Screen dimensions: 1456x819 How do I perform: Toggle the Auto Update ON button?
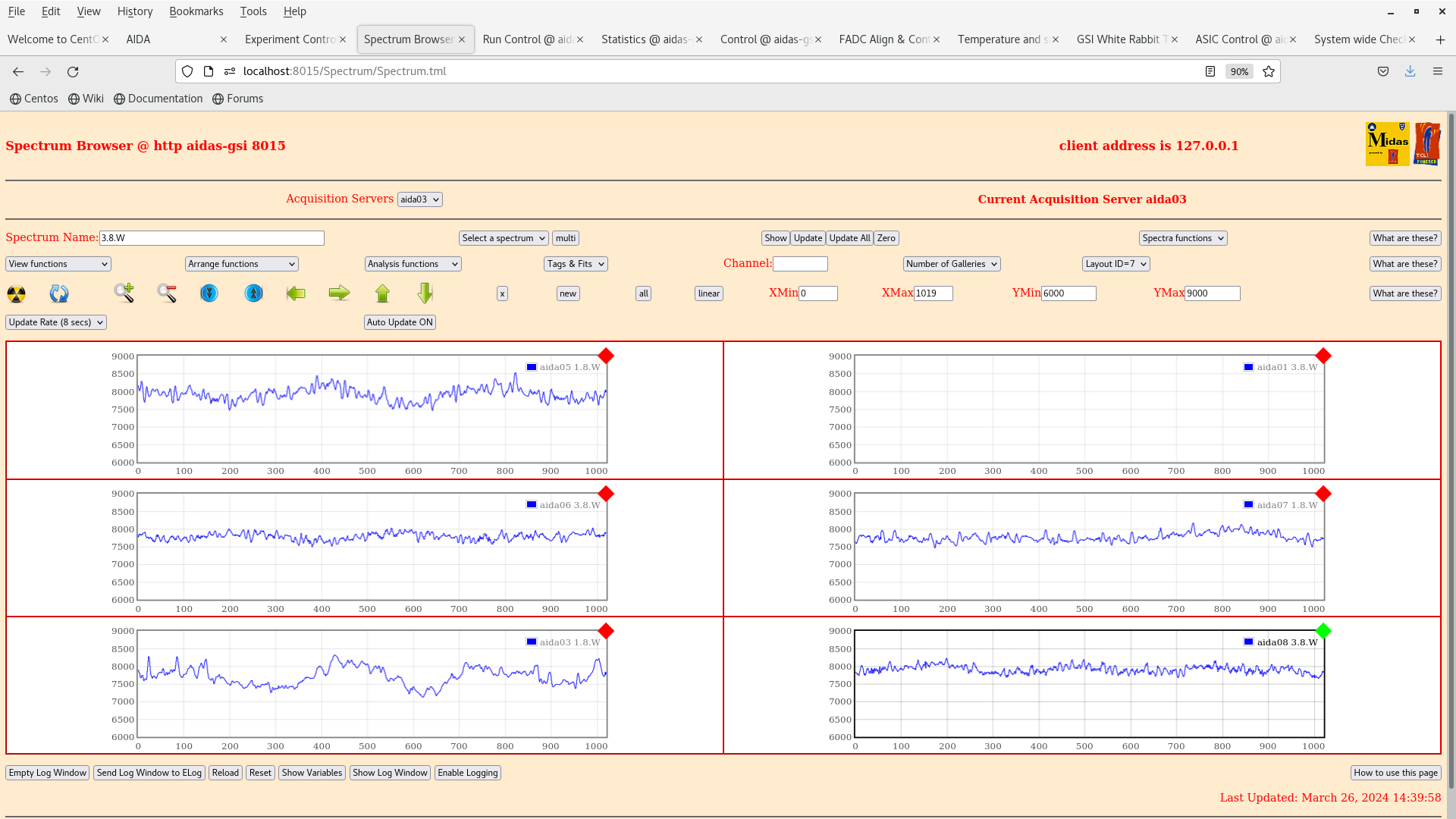pyautogui.click(x=400, y=322)
